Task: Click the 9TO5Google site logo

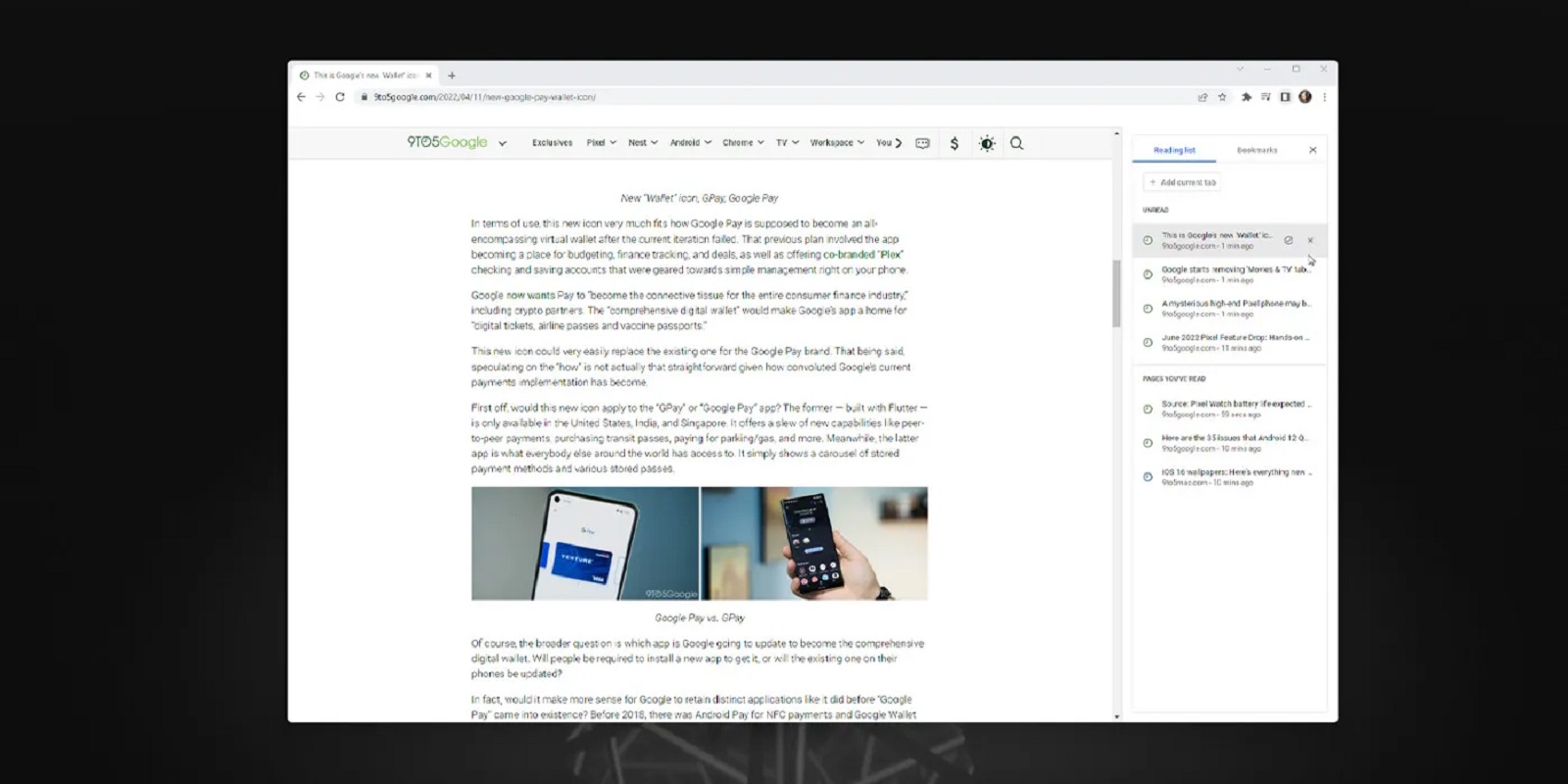Action: [447, 142]
